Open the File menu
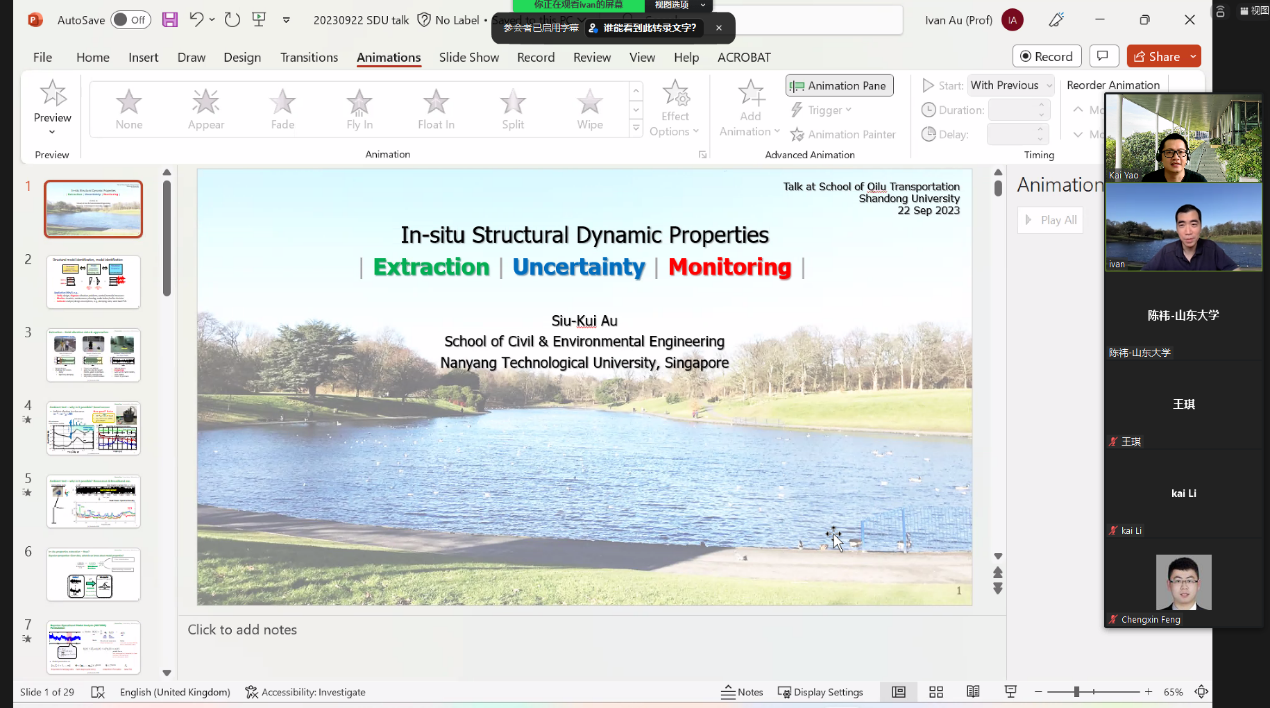The width and height of the screenshot is (1270, 708). coord(43,57)
